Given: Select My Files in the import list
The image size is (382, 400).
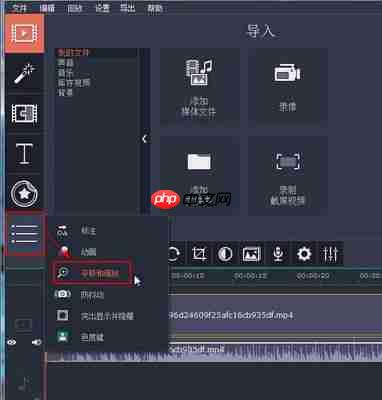Looking at the screenshot, I should click(x=74, y=53).
